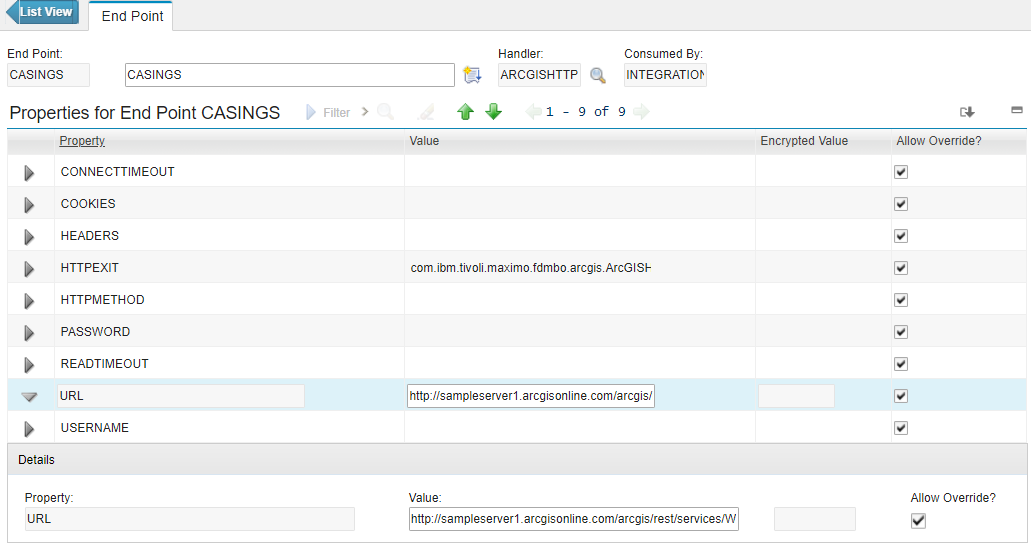Minimize the Properties table section
1031x548 pixels.
click(x=1017, y=110)
